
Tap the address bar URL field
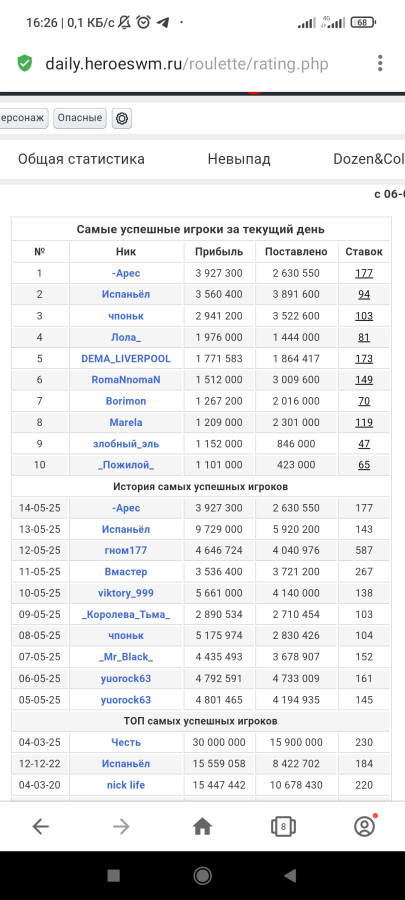[x=187, y=63]
